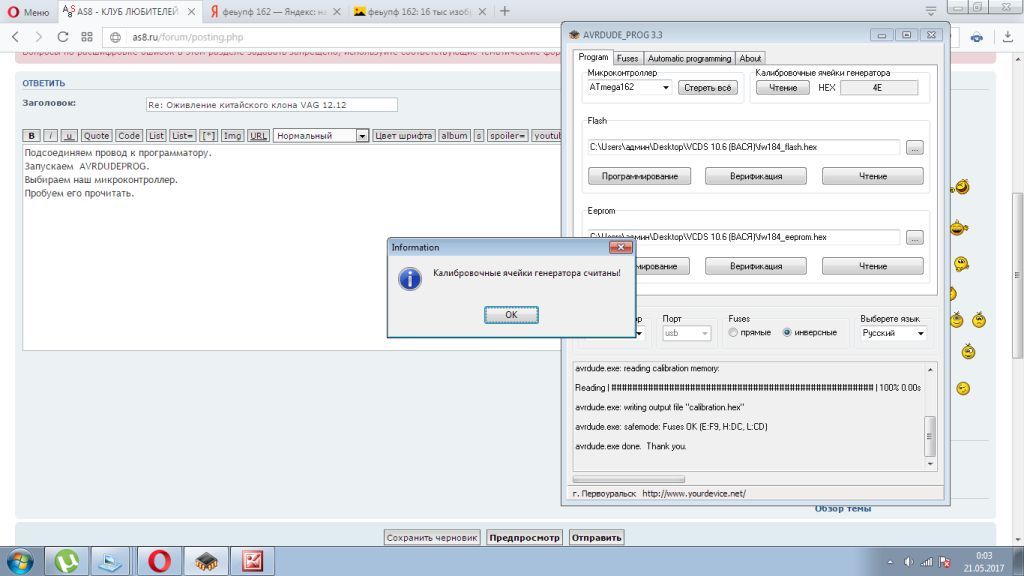Click the log scrollbar up arrow

[x=930, y=370]
